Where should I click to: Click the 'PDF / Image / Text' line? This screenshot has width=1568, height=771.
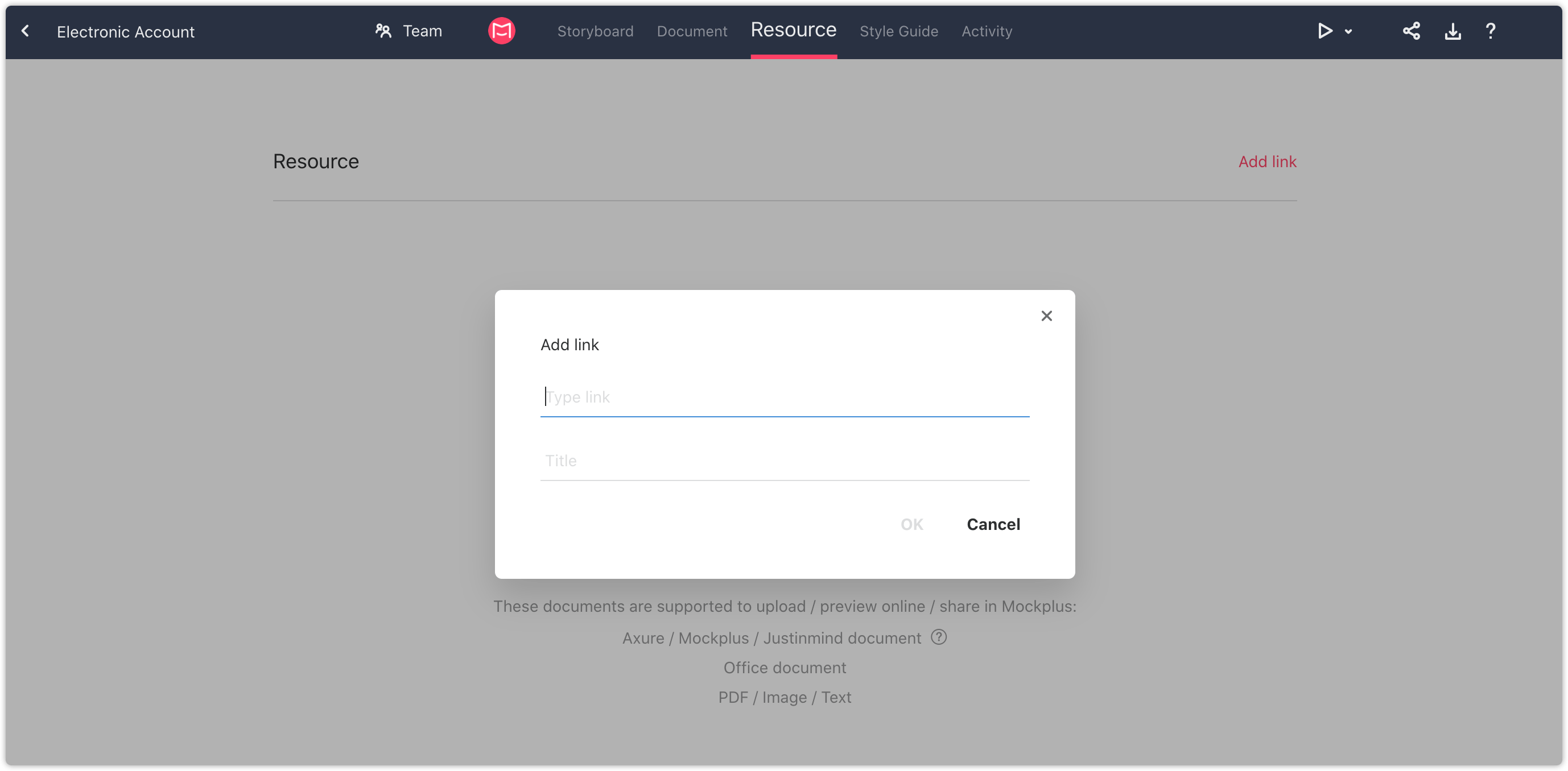coord(784,698)
